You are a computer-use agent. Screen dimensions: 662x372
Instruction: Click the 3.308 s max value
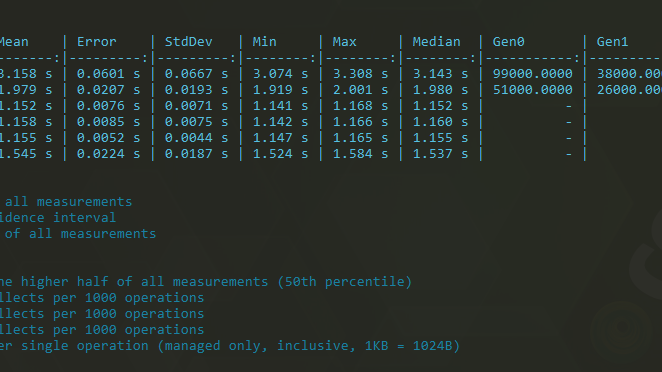[360, 74]
